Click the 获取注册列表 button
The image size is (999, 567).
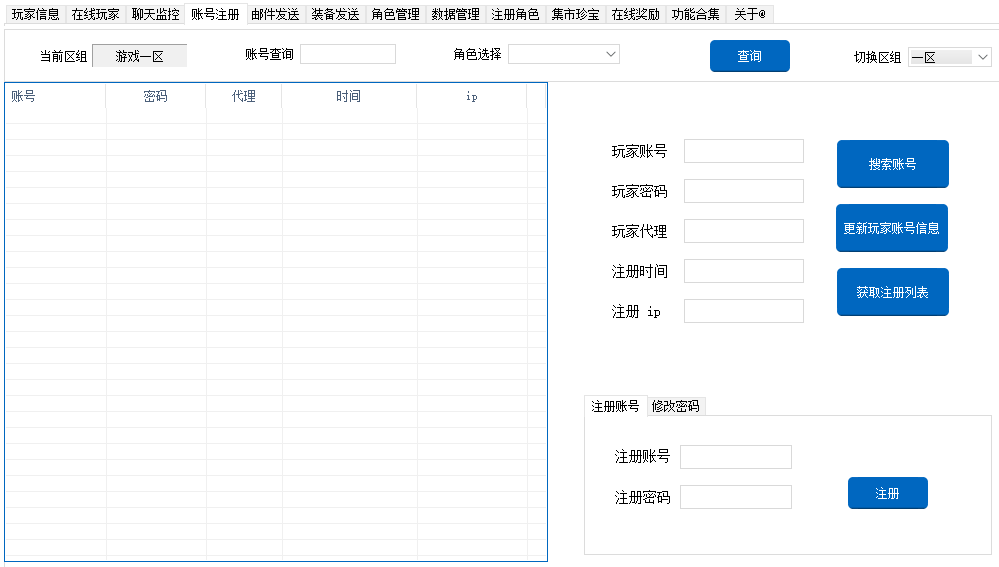tap(893, 292)
